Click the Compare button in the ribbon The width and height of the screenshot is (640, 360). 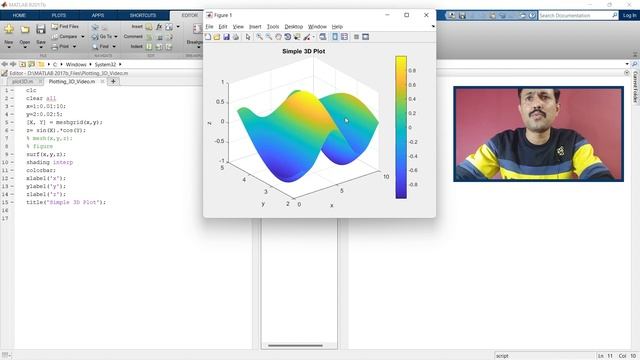[64, 37]
